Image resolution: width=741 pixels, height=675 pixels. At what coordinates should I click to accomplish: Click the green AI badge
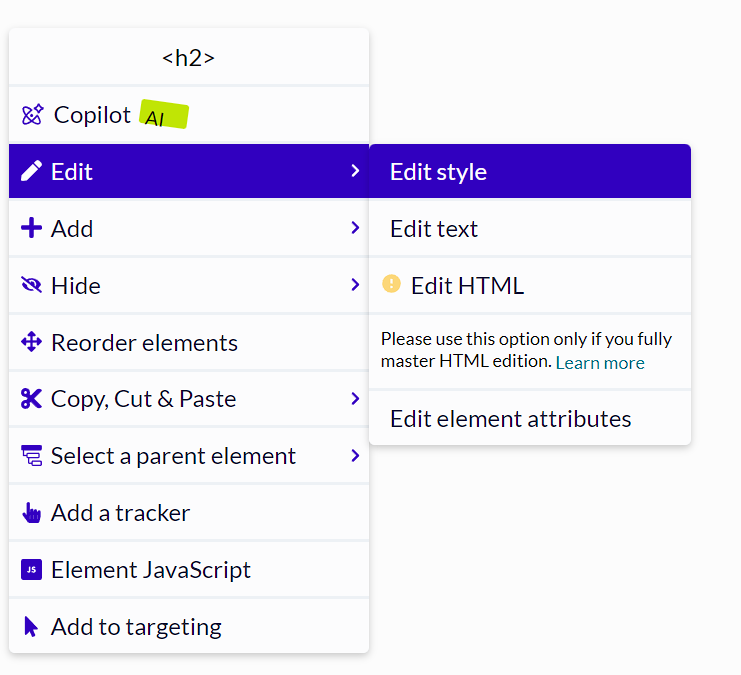(164, 114)
